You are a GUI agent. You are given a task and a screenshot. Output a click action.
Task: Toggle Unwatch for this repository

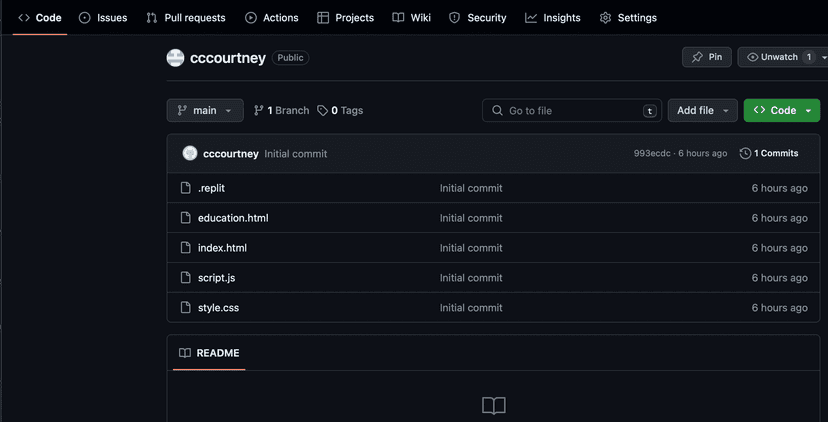(x=780, y=58)
